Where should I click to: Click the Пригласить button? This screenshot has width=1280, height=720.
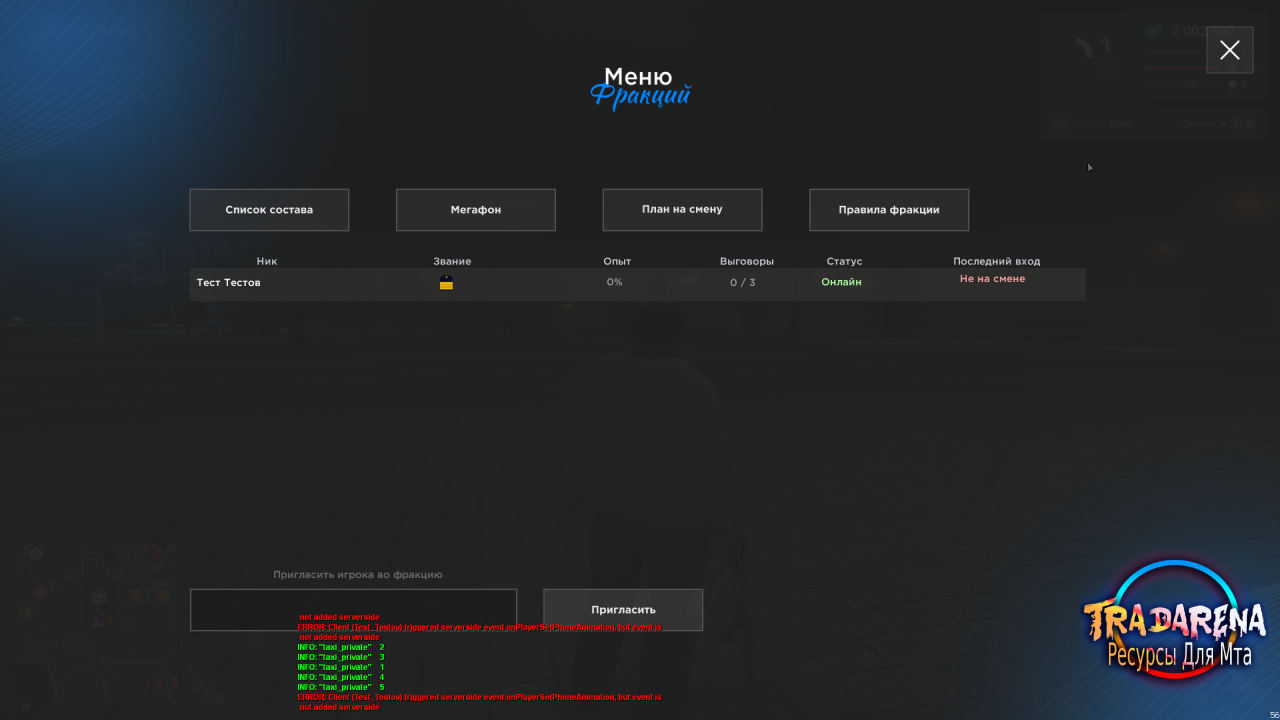tap(623, 610)
